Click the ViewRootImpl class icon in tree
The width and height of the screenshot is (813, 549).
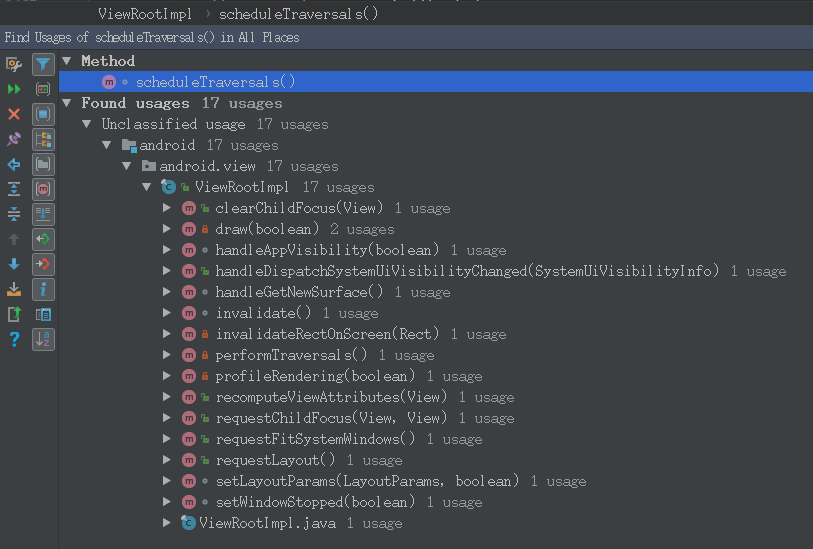coord(169,187)
